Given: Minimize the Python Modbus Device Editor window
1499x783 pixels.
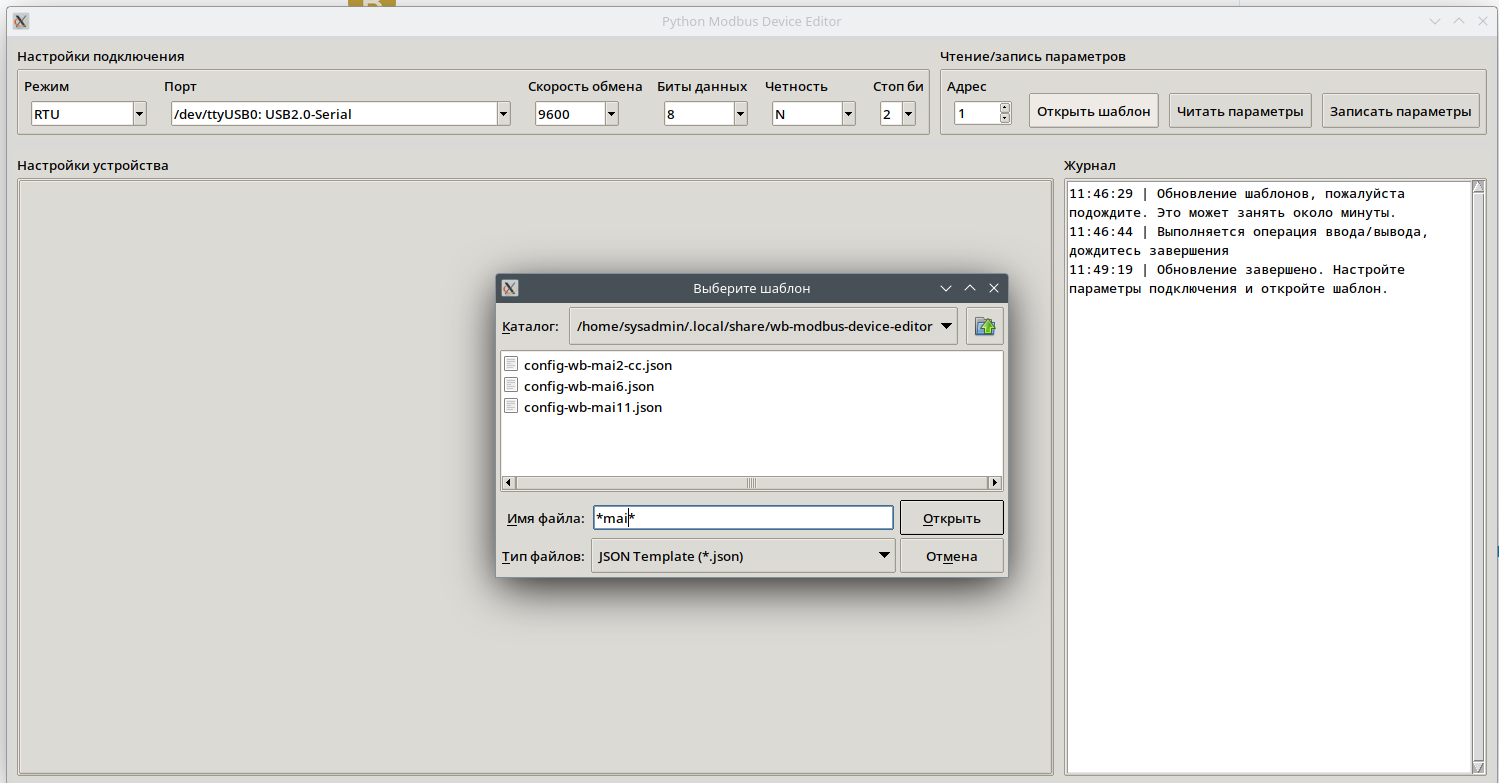Looking at the screenshot, I should point(1435,21).
